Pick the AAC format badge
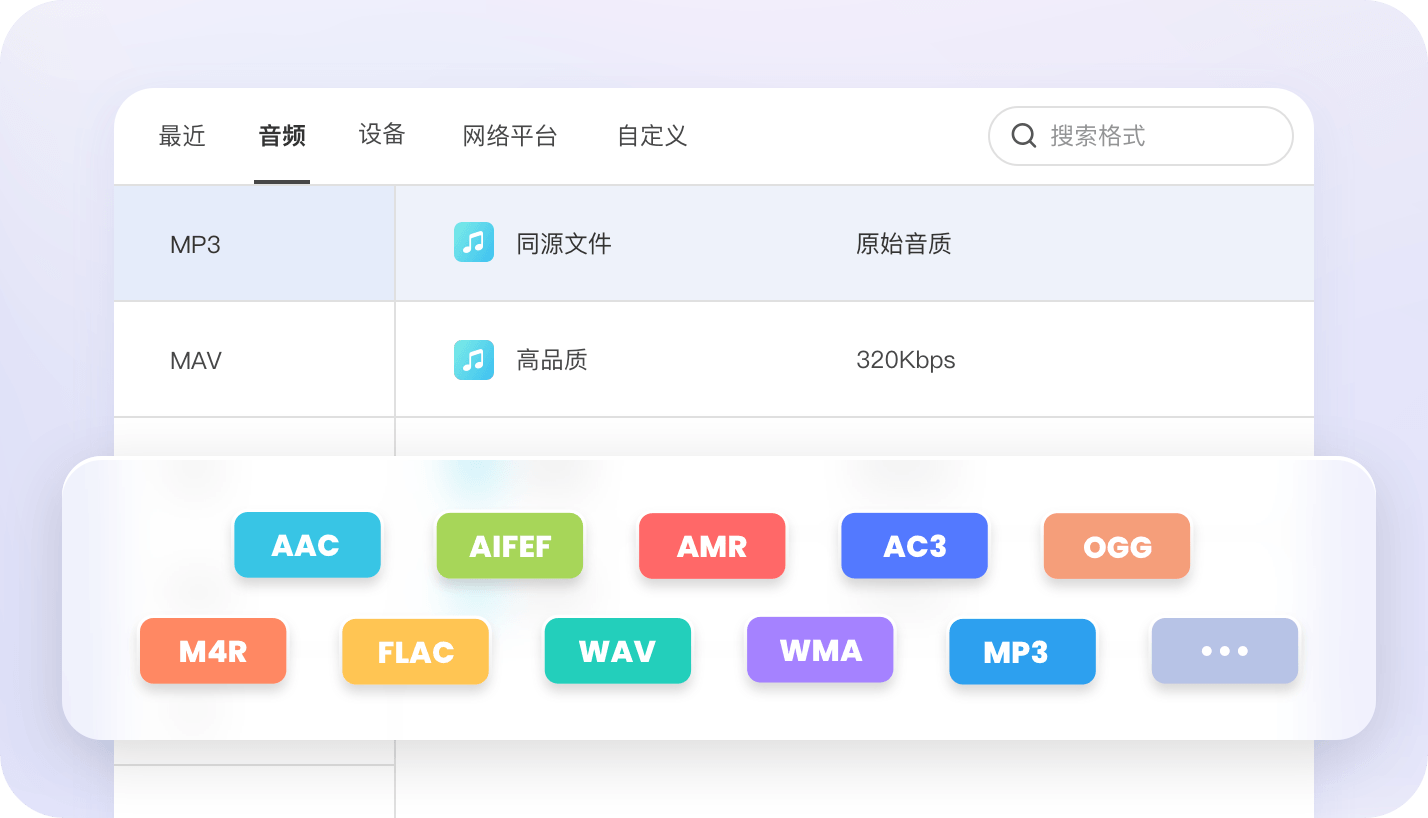The image size is (1428, 818). [x=307, y=545]
